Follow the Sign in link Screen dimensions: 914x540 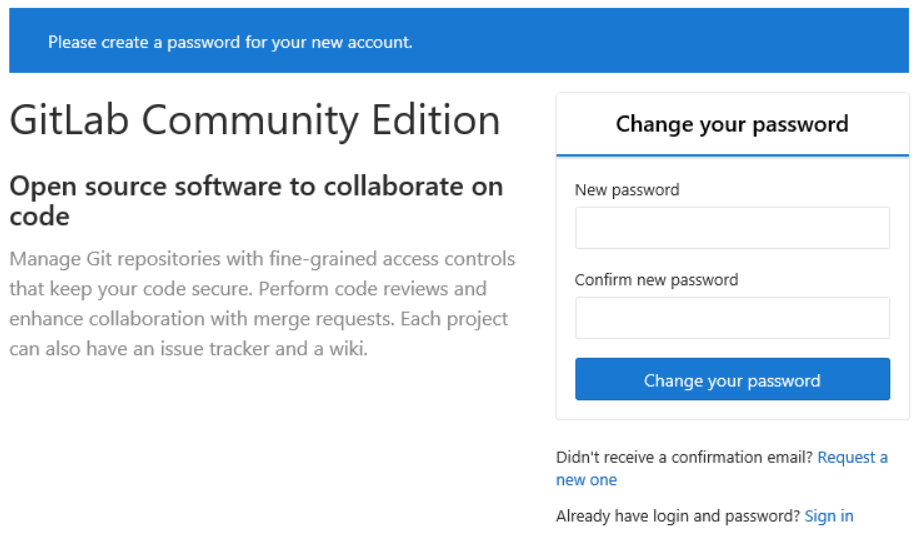point(829,516)
